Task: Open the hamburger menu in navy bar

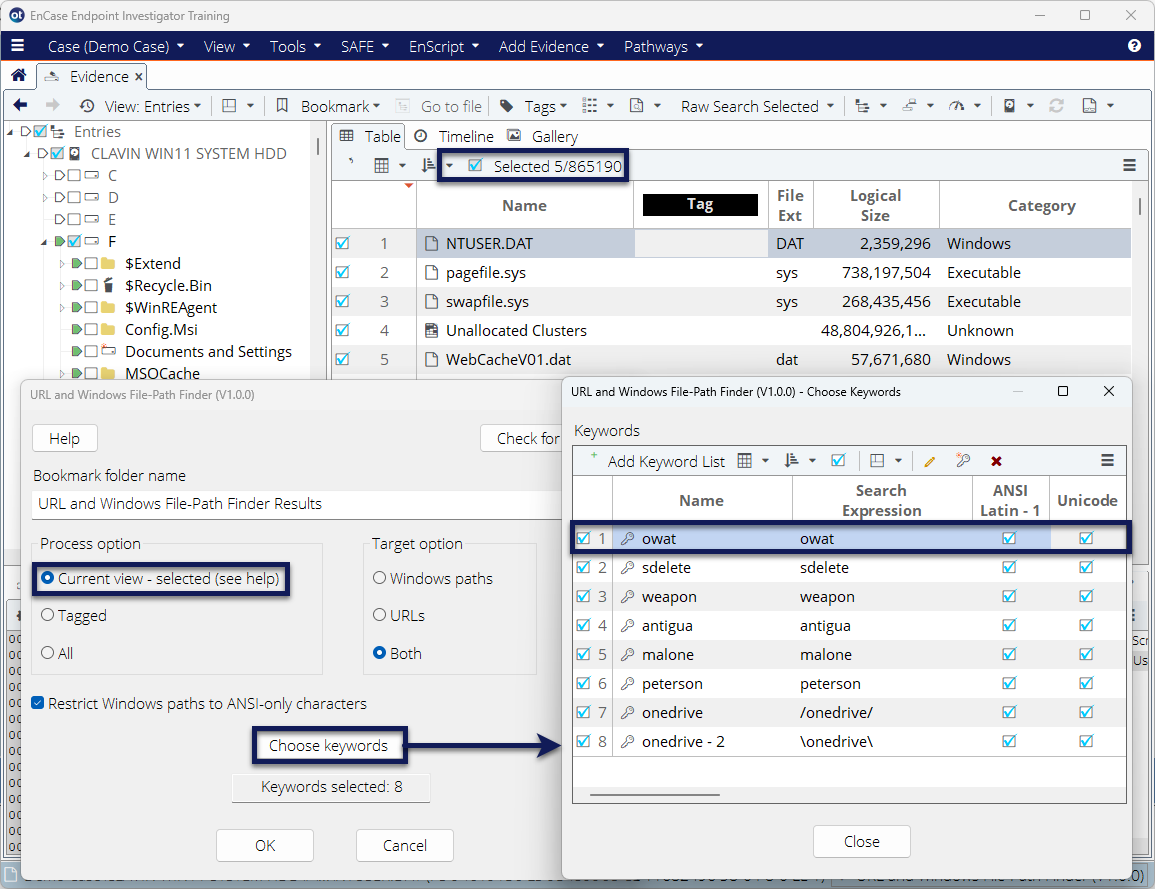Action: pos(18,46)
